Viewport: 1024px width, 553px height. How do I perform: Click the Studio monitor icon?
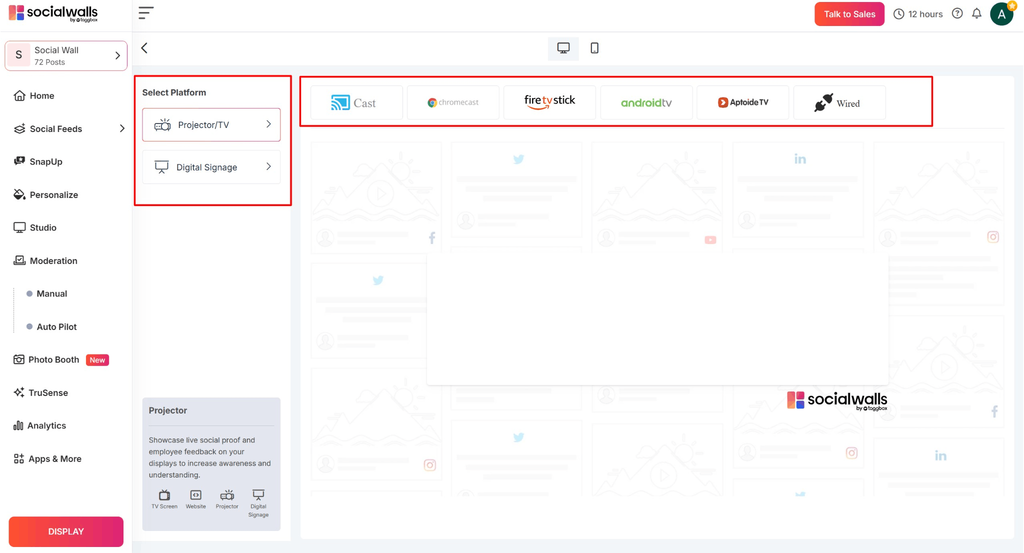click(x=20, y=227)
